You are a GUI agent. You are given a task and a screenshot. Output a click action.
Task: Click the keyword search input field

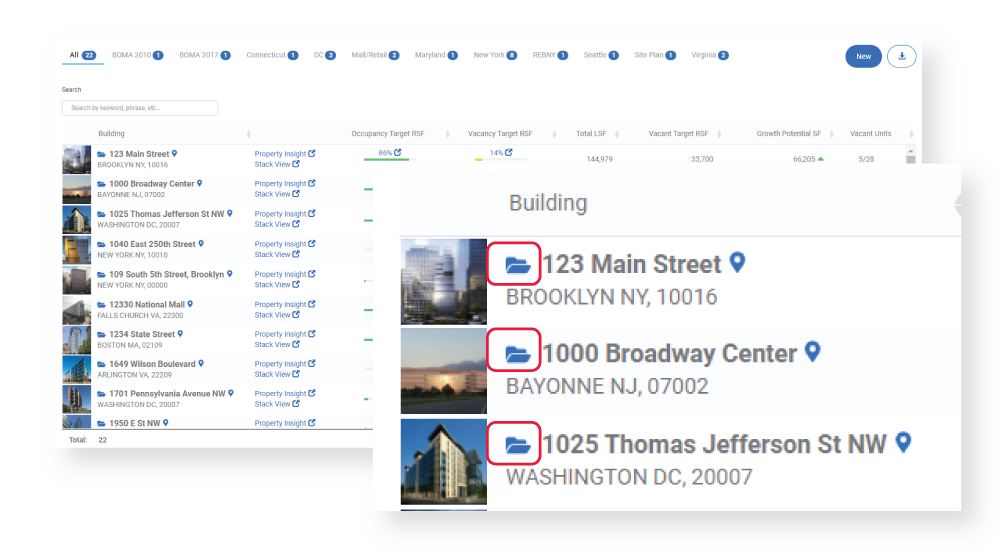(140, 108)
